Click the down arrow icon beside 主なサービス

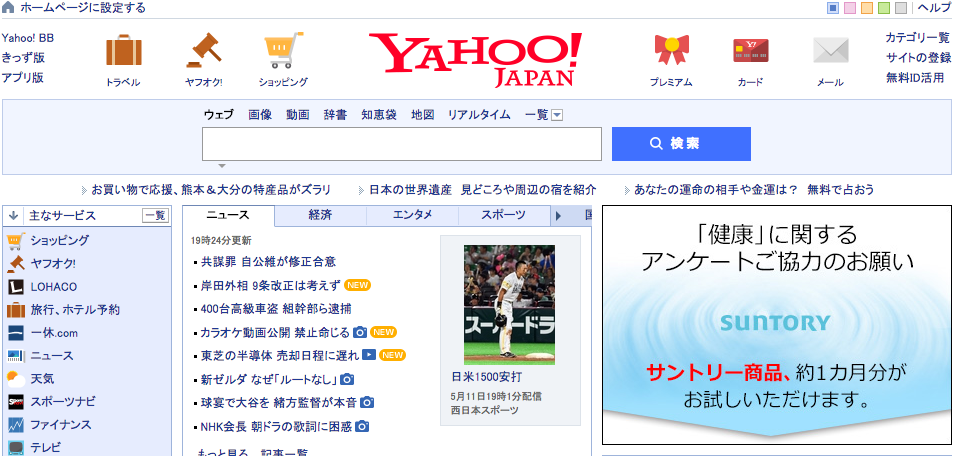[13, 216]
